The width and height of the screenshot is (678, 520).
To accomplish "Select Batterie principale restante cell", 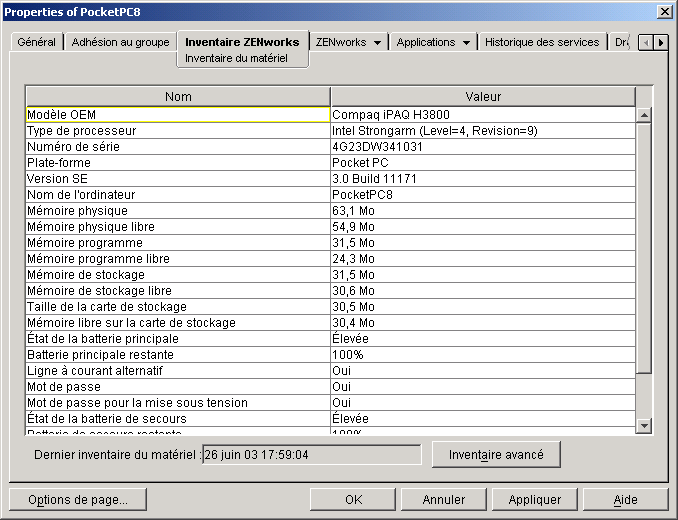I will [x=178, y=354].
